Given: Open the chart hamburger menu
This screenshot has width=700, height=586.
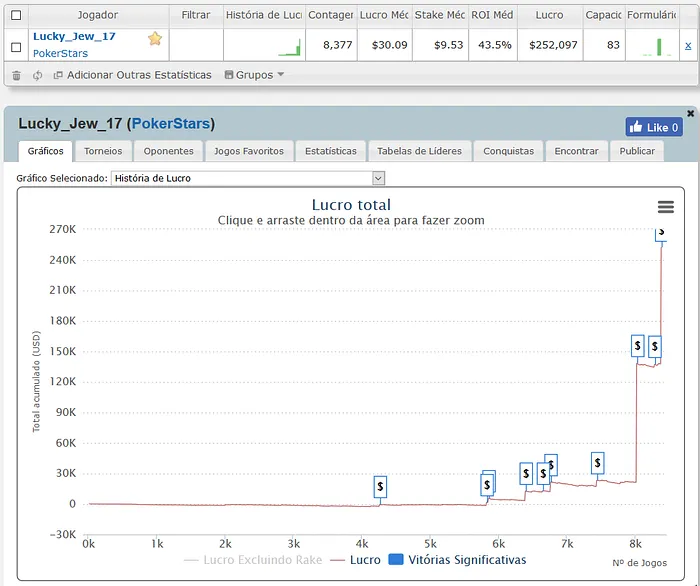Looking at the screenshot, I should point(665,206).
